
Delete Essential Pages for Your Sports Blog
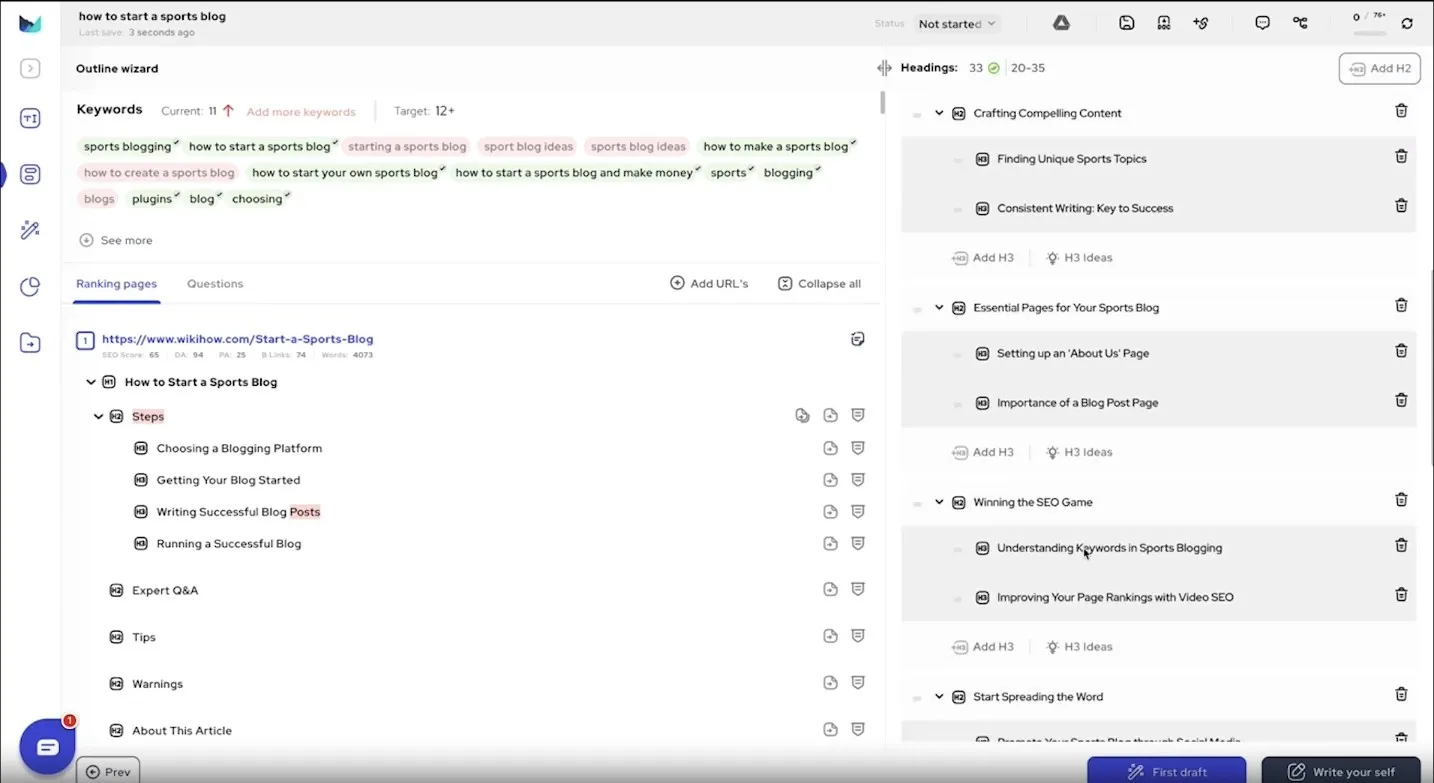pos(1401,305)
